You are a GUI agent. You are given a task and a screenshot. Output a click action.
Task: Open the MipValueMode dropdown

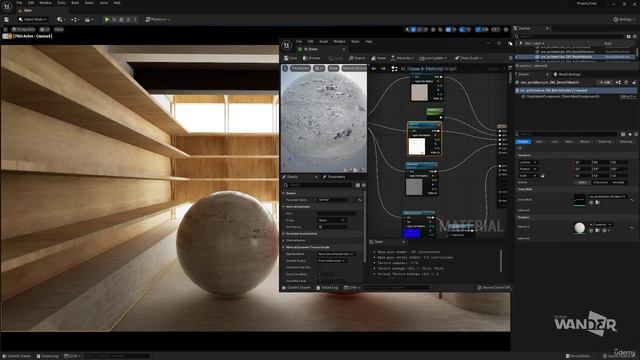click(x=336, y=254)
